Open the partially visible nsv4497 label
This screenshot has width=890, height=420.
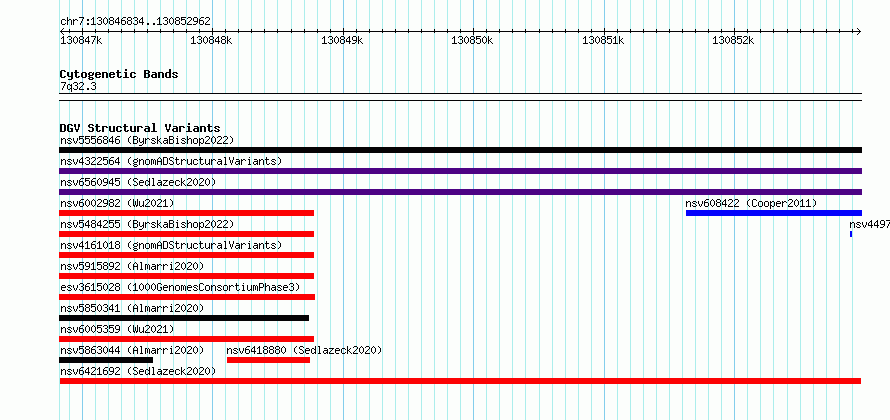coord(870,224)
